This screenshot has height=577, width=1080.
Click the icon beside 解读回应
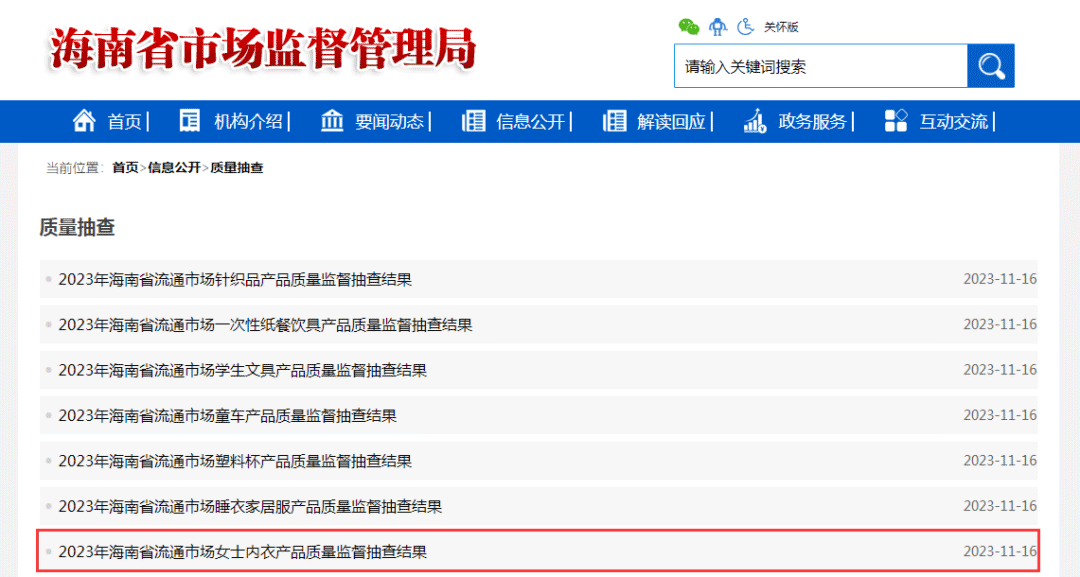tap(614, 121)
